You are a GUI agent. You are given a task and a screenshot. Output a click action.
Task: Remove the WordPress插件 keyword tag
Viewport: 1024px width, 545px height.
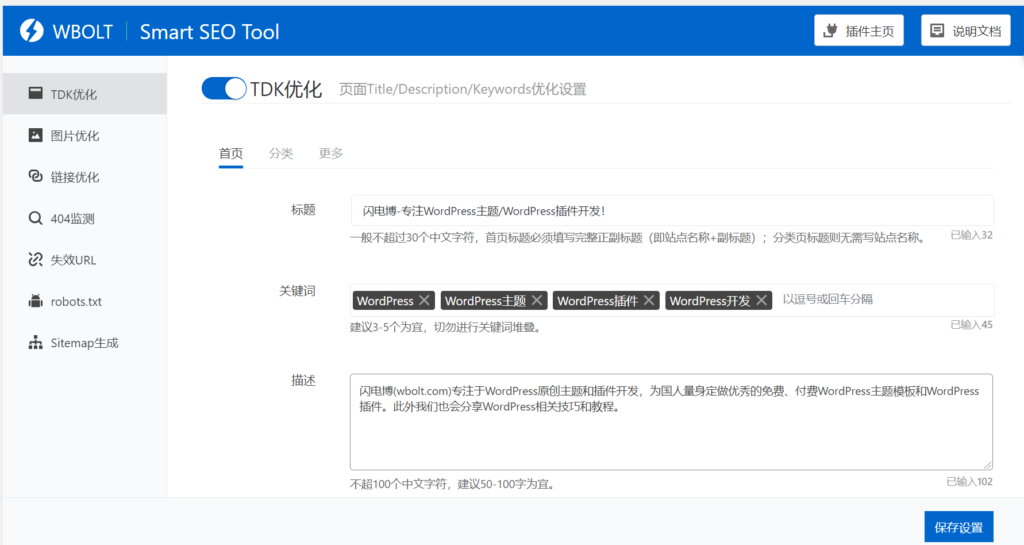click(x=649, y=300)
